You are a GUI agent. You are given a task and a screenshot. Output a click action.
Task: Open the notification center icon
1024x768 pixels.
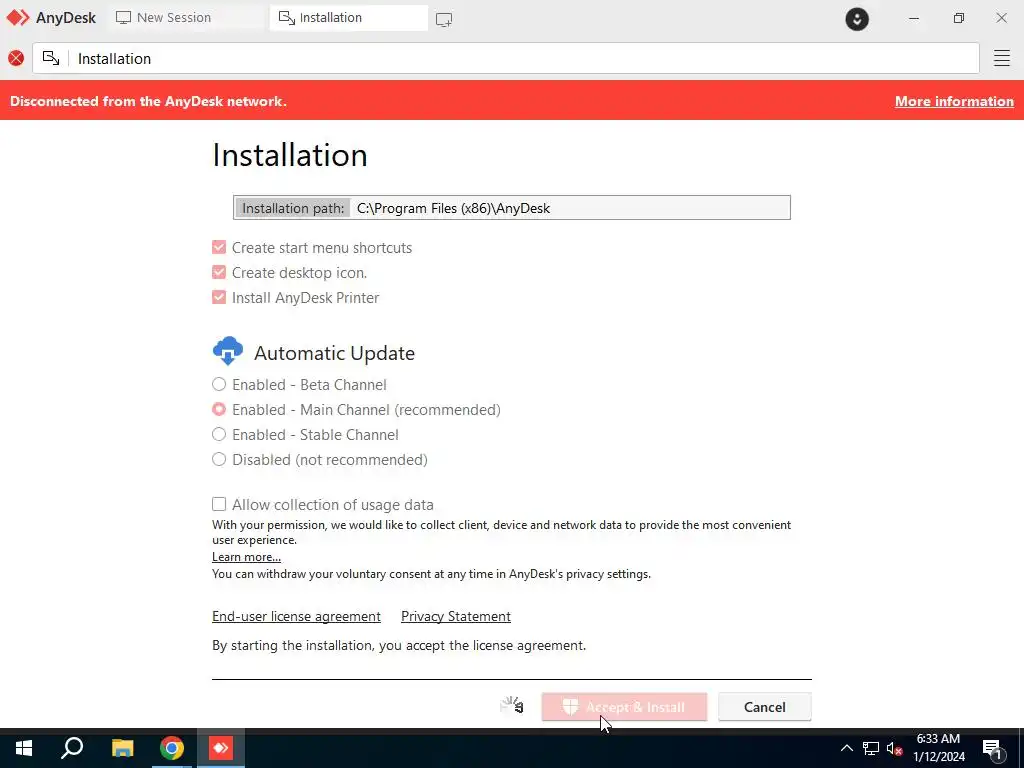coord(993,749)
